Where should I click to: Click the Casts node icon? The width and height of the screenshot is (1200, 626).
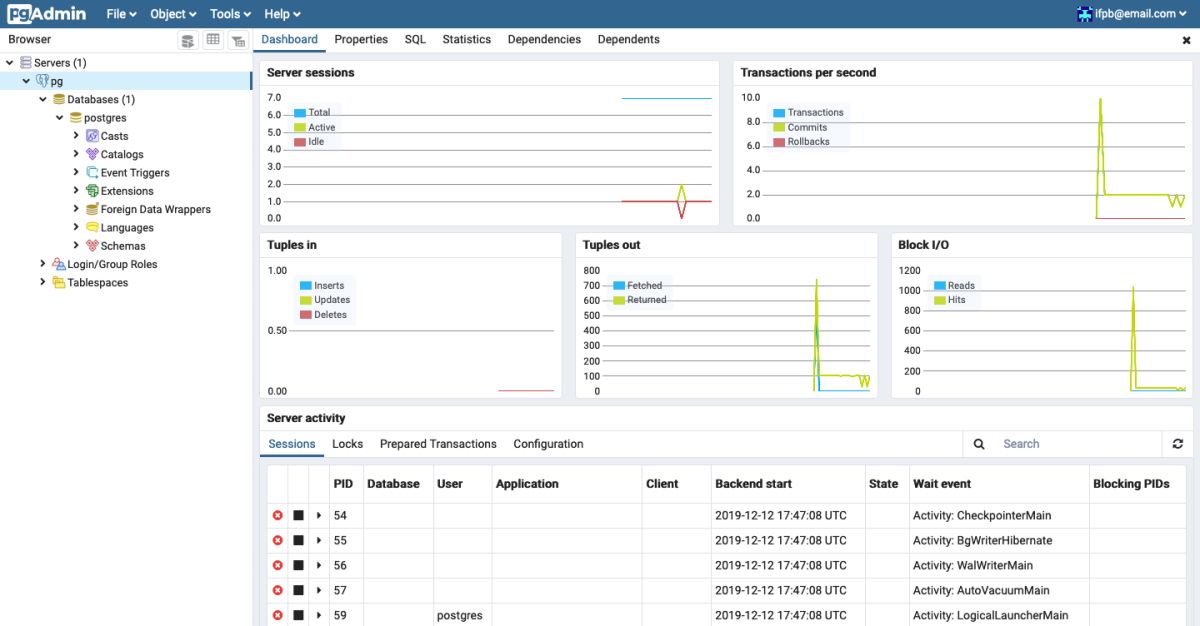click(x=92, y=136)
